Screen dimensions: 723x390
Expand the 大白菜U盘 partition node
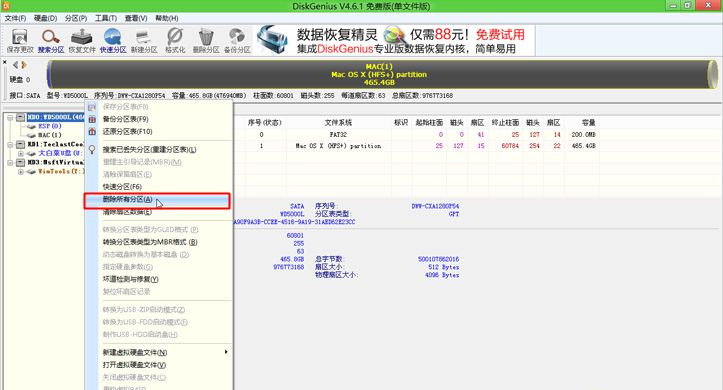point(21,153)
